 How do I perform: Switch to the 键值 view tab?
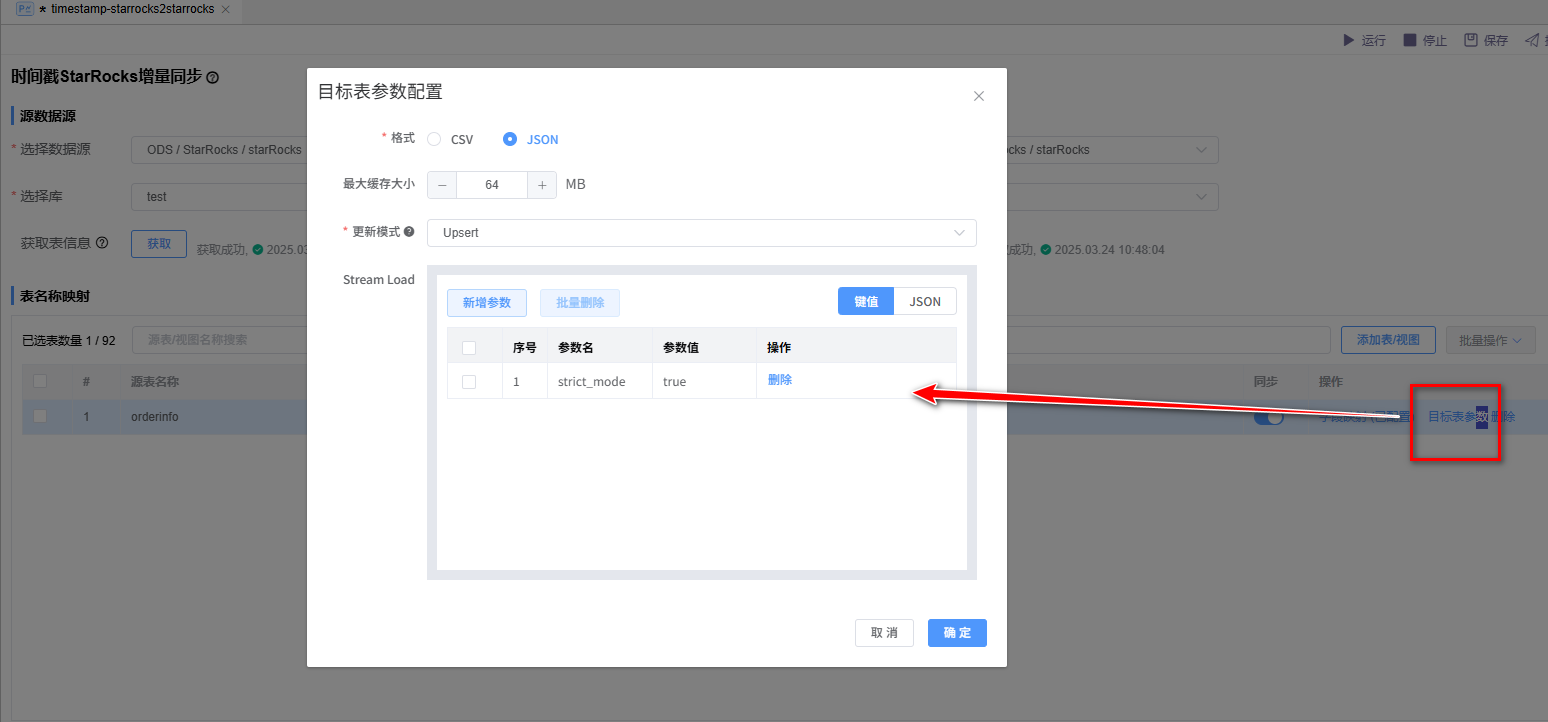pos(866,301)
